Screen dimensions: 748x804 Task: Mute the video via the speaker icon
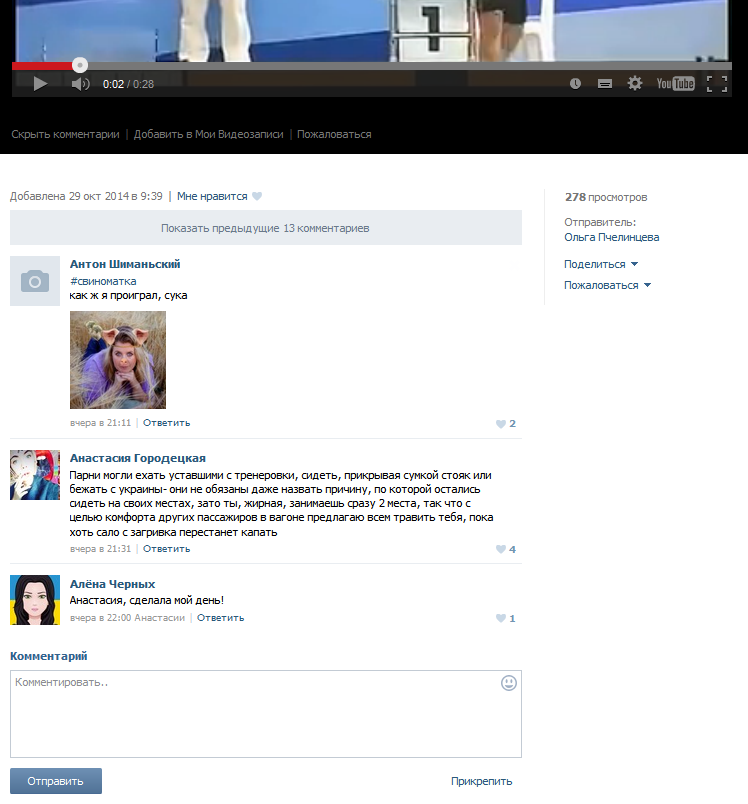80,84
